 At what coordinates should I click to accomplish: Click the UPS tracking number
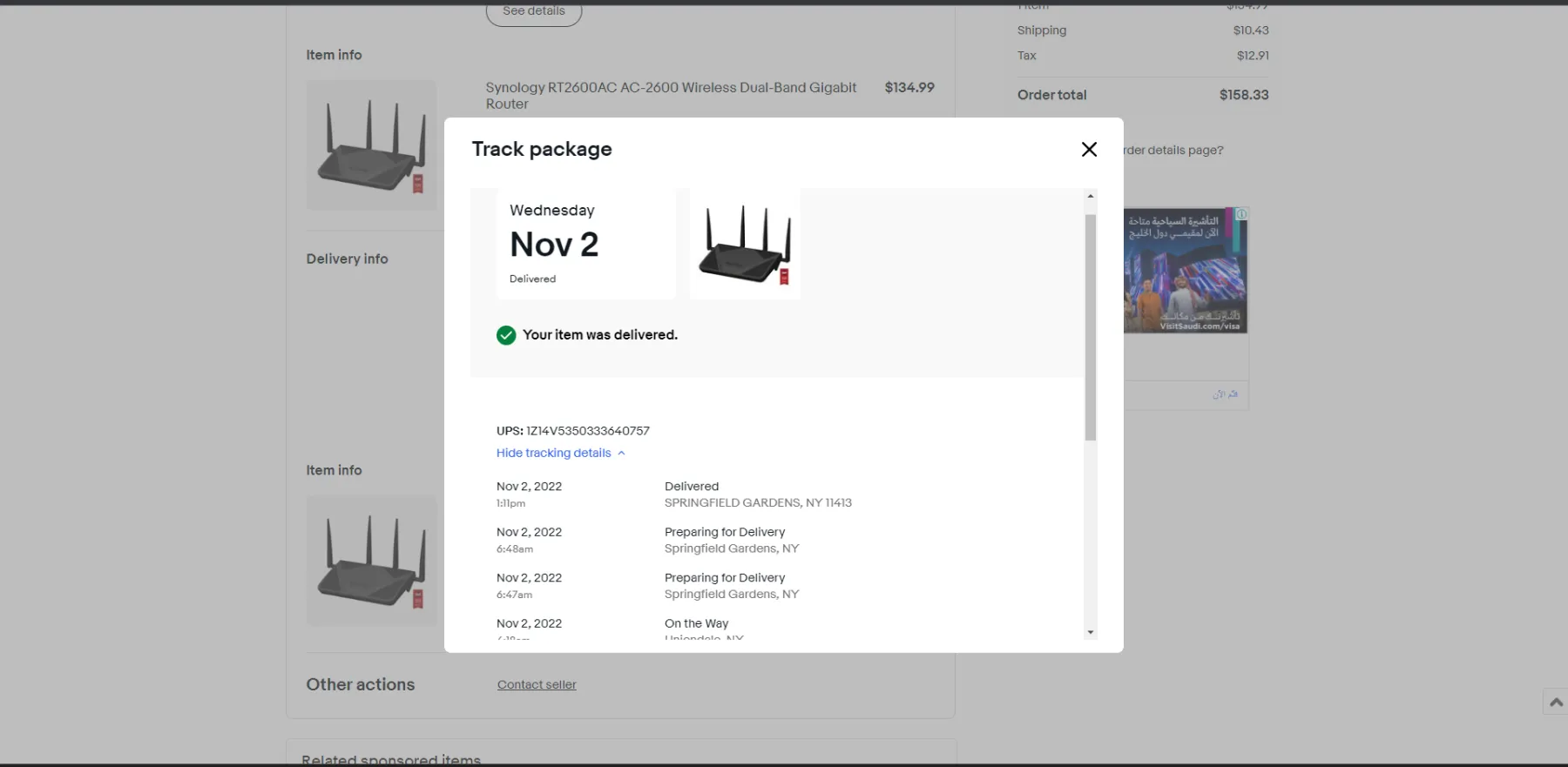click(x=587, y=431)
